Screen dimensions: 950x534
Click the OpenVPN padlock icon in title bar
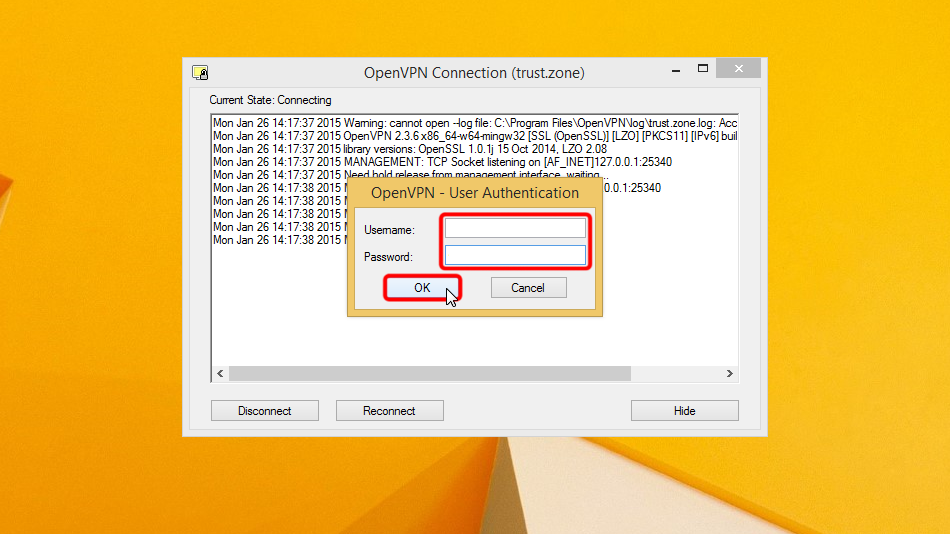[x=200, y=72]
